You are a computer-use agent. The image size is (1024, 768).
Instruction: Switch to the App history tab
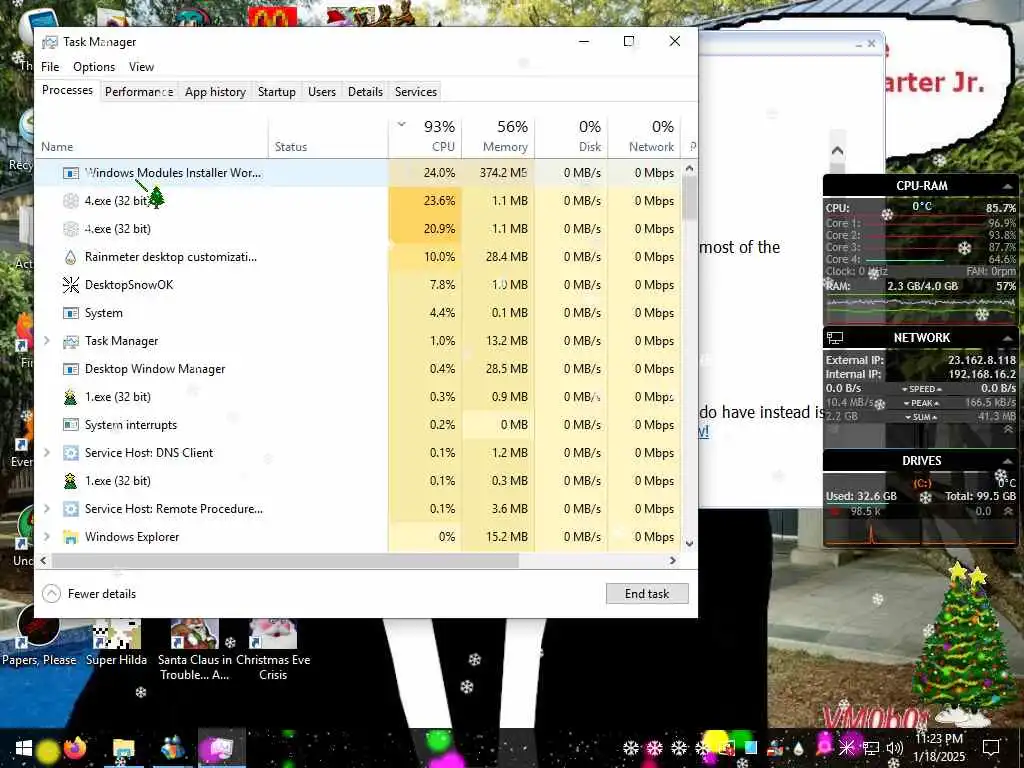pos(215,91)
